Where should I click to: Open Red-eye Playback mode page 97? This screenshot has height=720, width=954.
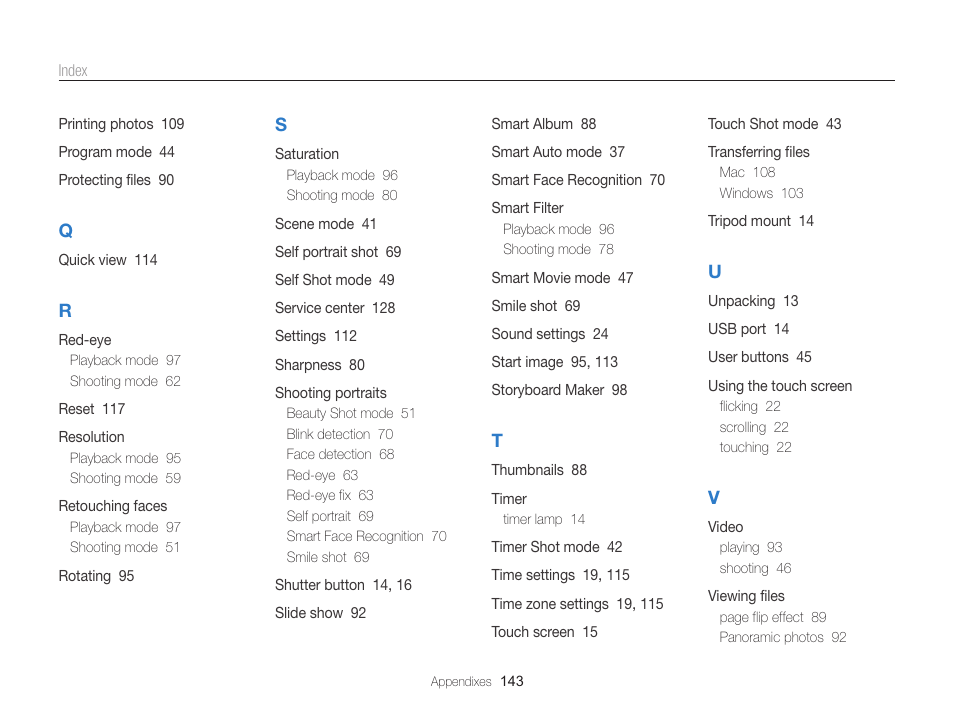coord(125,360)
